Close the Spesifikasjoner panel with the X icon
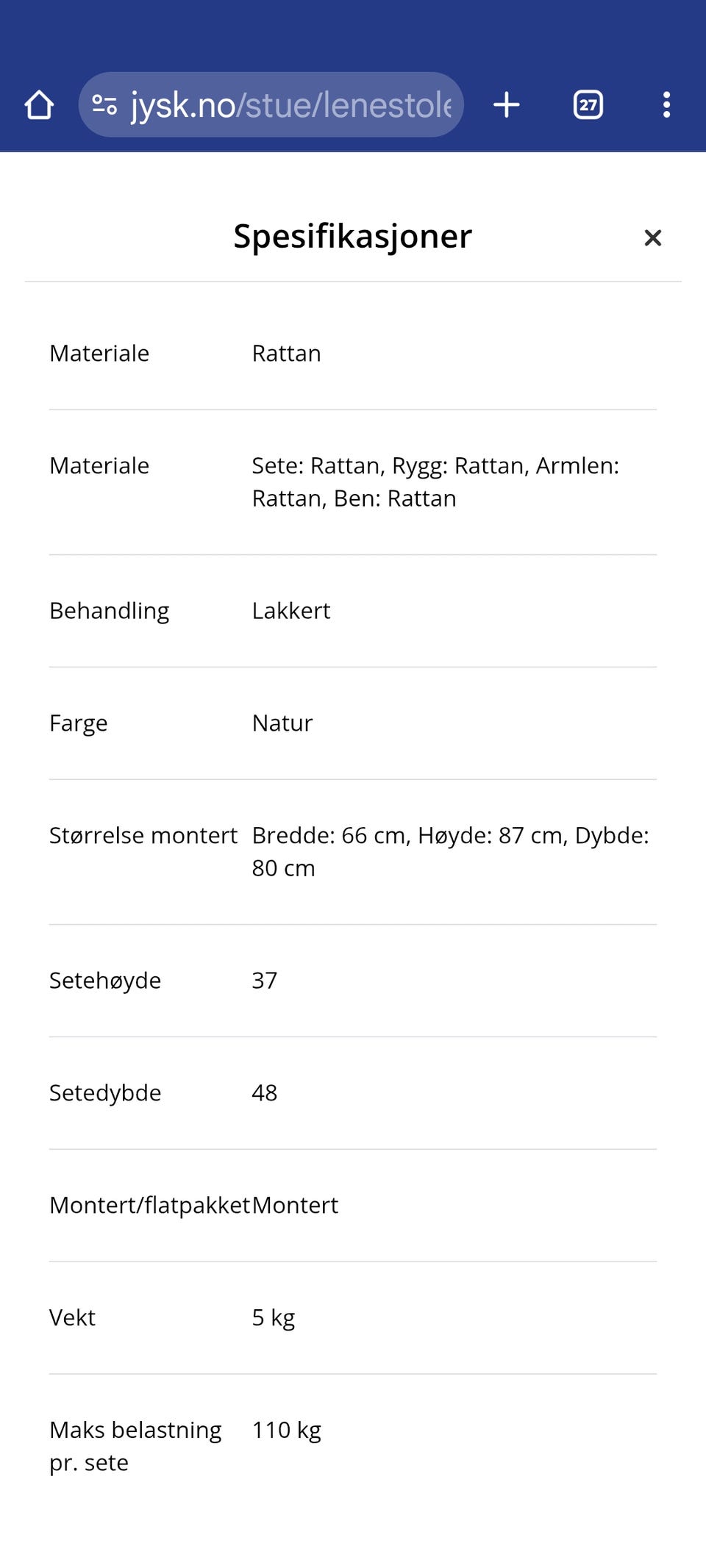706x1568 pixels. (653, 237)
